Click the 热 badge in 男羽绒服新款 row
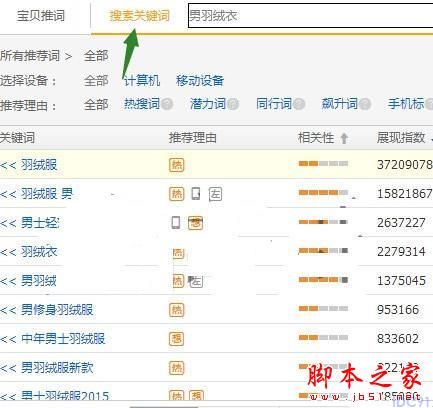433x408 pixels. click(x=176, y=368)
